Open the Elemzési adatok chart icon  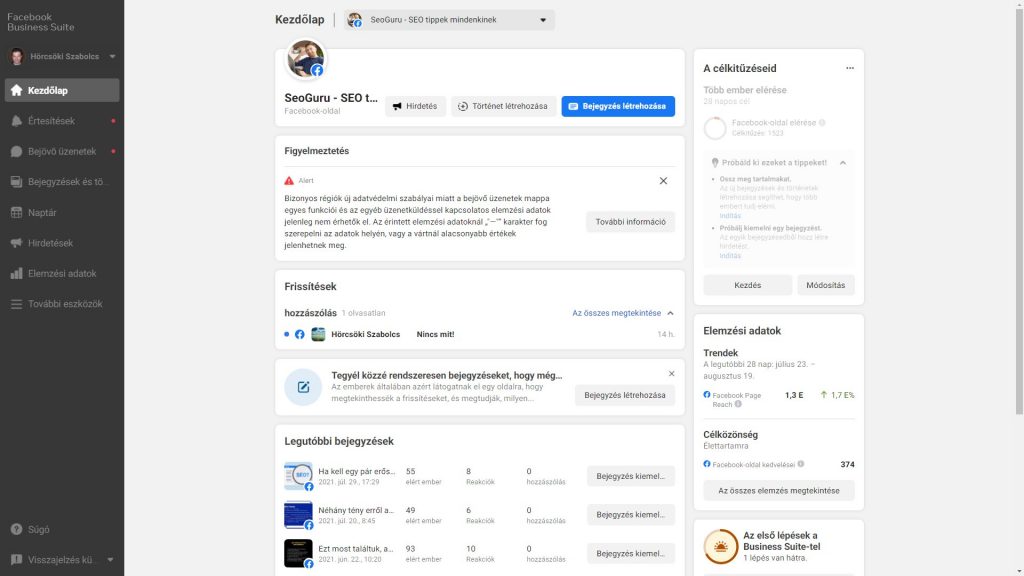pyautogui.click(x=14, y=271)
